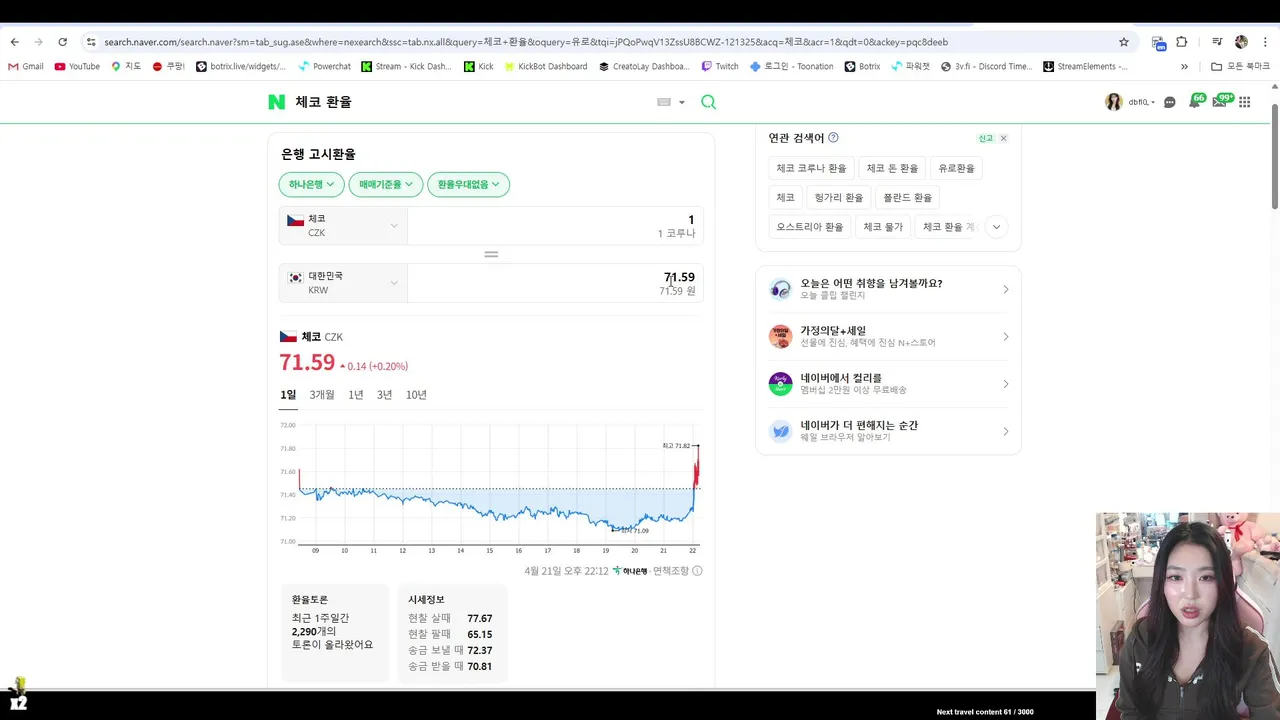Open the 하나은행 bank dropdown
Screen dimensions: 1280x720
tap(312, 184)
